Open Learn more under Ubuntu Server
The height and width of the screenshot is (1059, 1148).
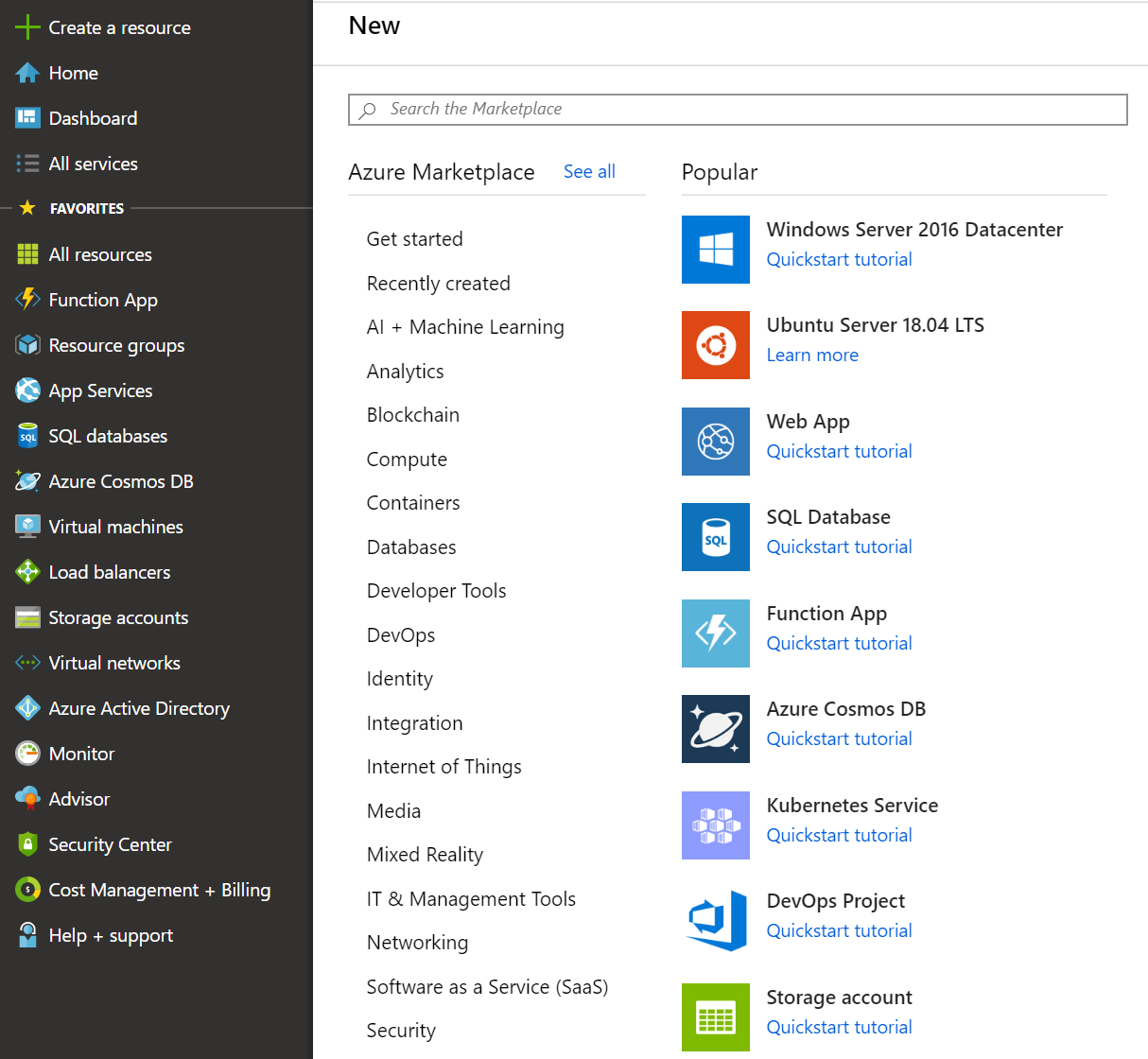[812, 355]
